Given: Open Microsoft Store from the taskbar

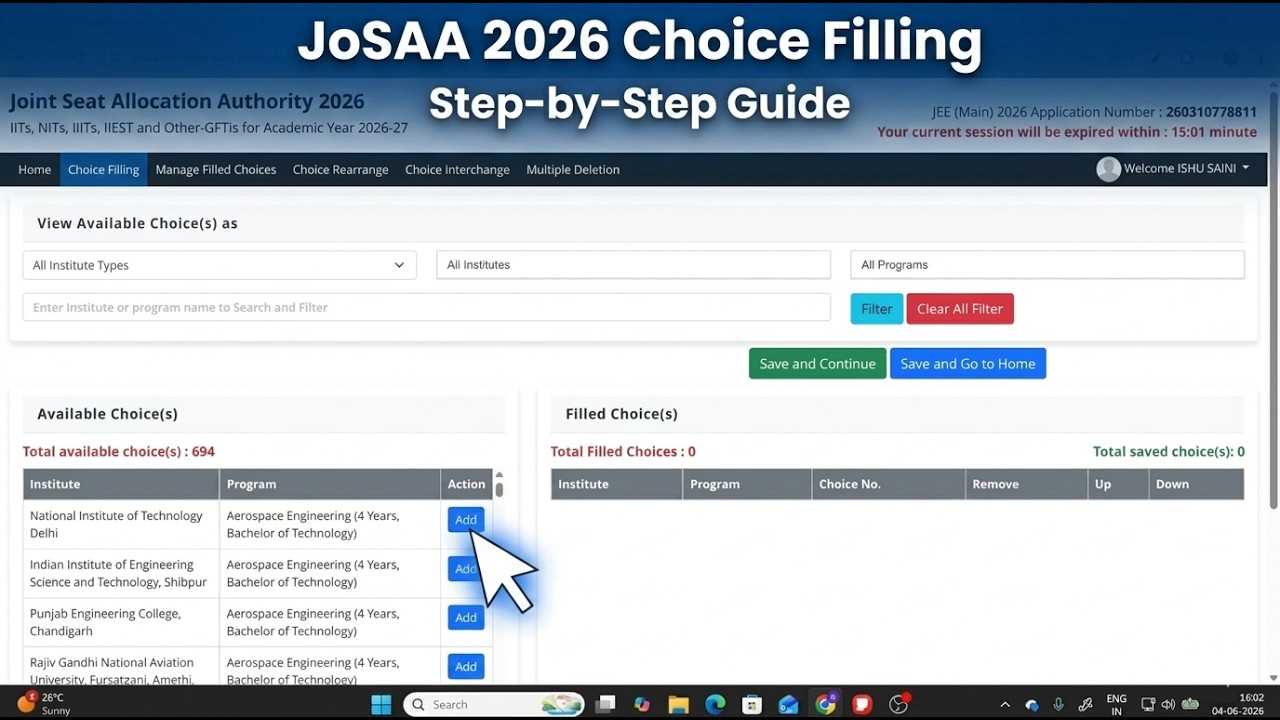Looking at the screenshot, I should (x=752, y=704).
